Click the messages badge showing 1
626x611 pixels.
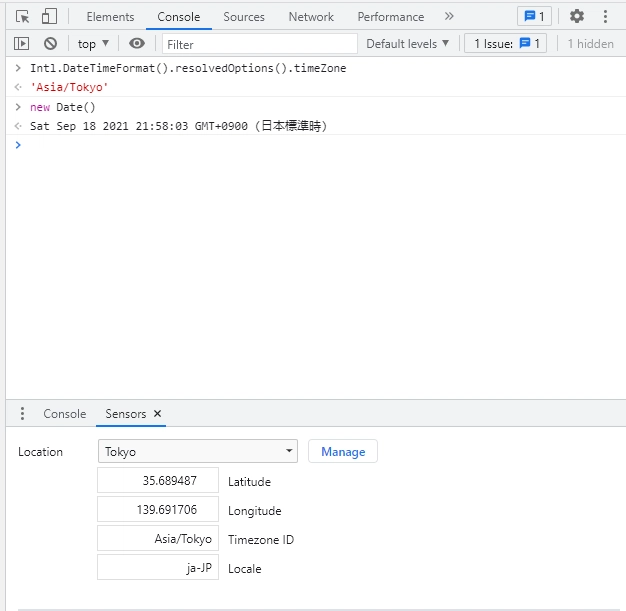click(534, 16)
